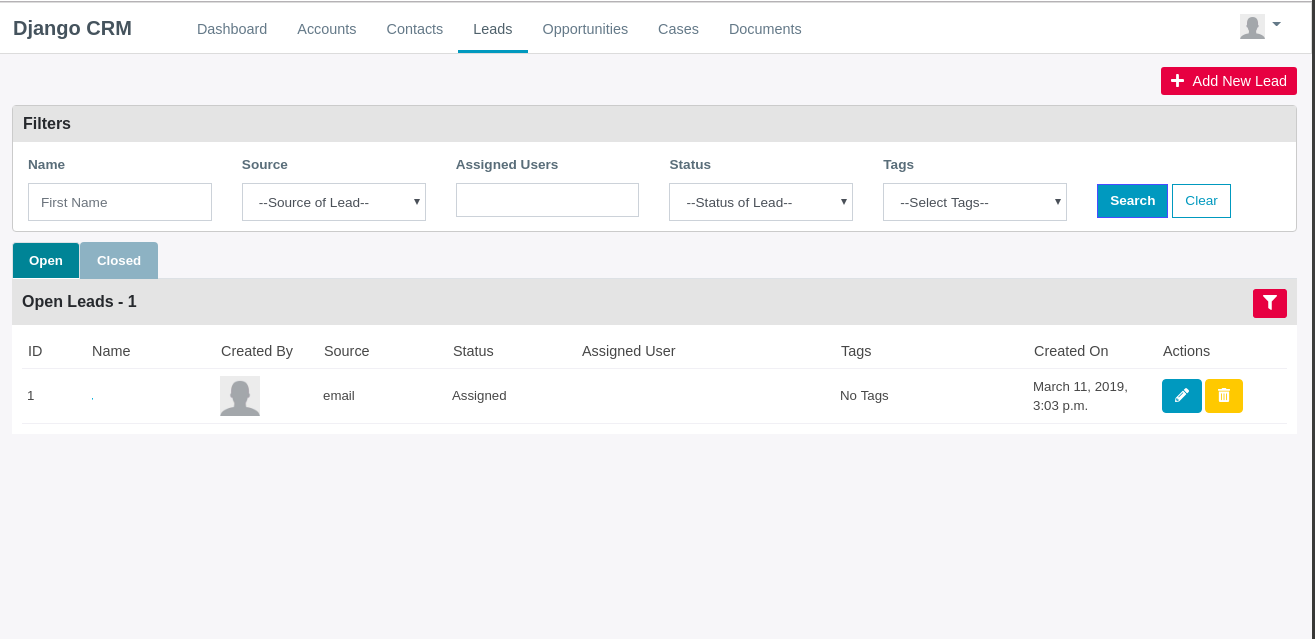Delete lead 1 with trash icon

1224,396
